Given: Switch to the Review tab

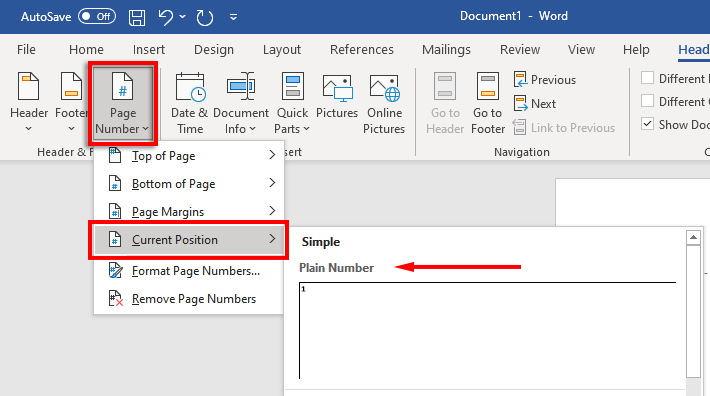Looking at the screenshot, I should pyautogui.click(x=520, y=49).
